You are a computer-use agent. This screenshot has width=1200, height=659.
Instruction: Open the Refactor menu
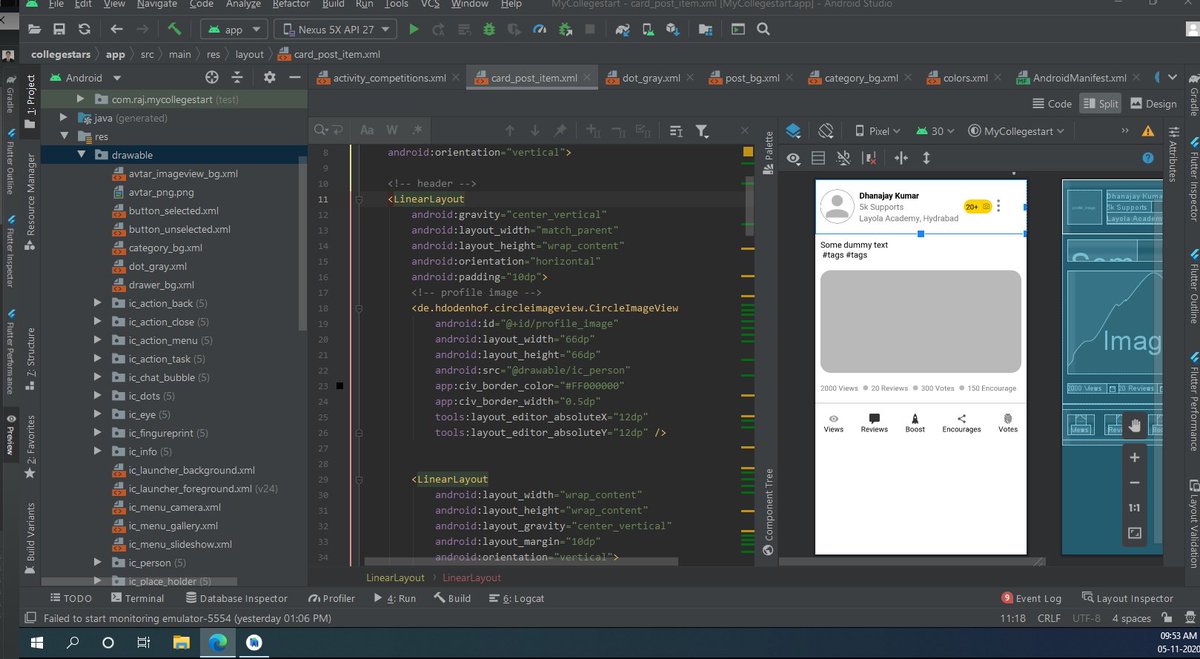[291, 5]
